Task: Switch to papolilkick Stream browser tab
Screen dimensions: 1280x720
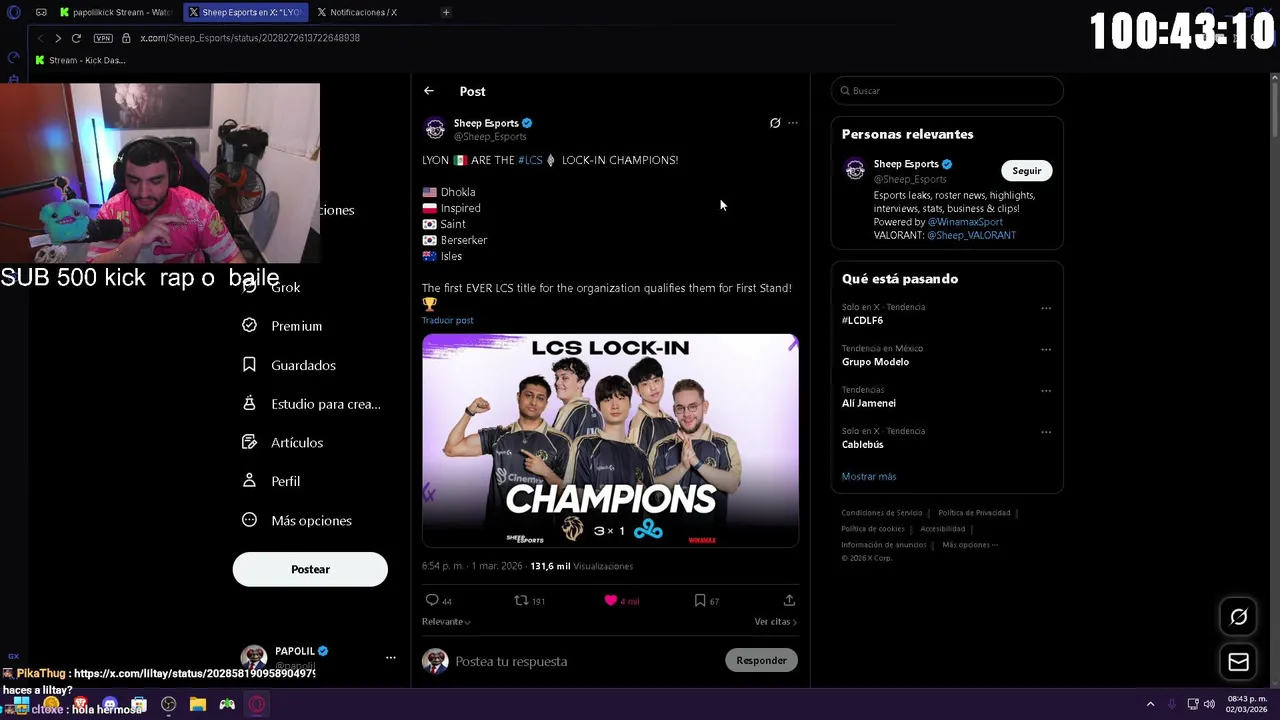Action: (115, 12)
